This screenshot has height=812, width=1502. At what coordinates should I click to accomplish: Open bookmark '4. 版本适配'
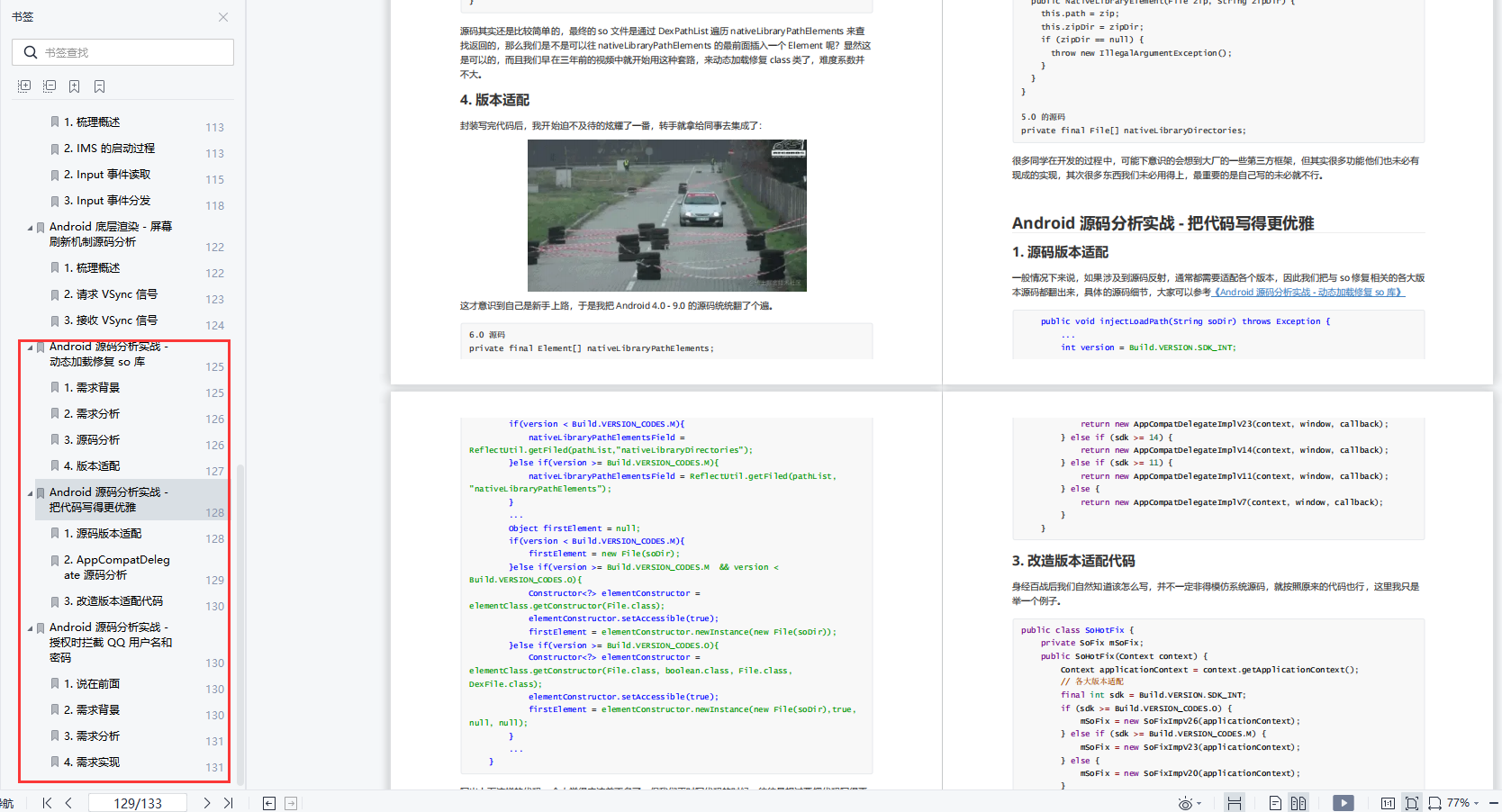tap(91, 466)
